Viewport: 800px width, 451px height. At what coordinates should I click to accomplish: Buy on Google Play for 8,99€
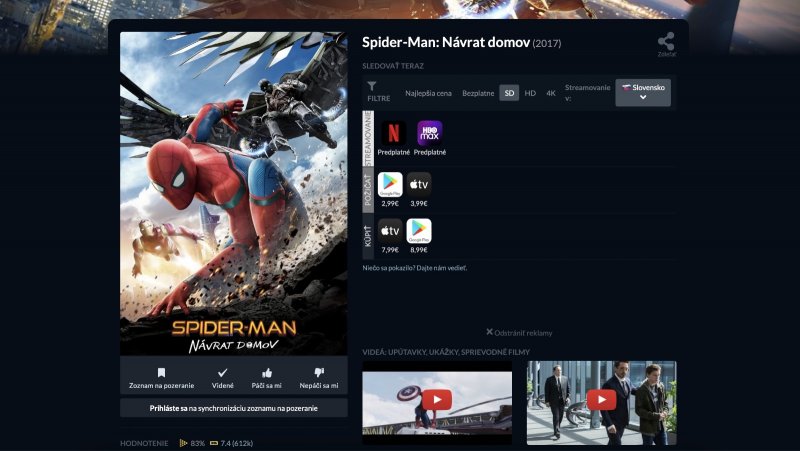pyautogui.click(x=419, y=231)
